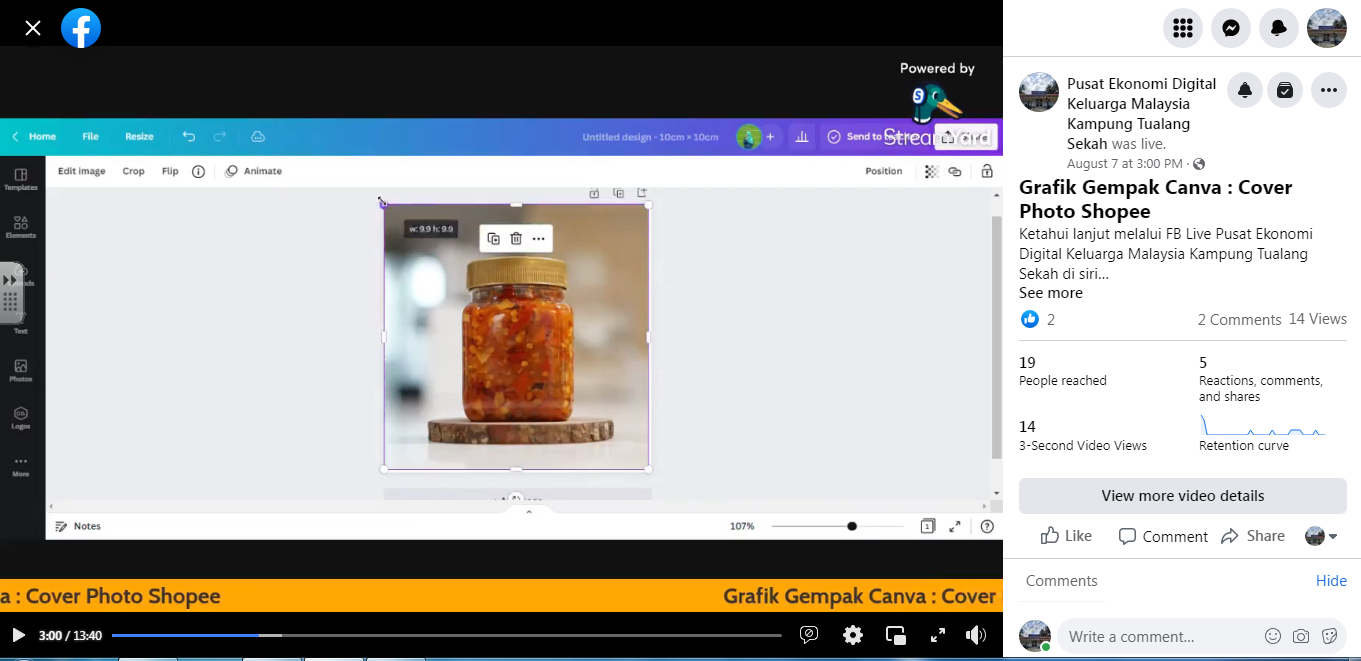The height and width of the screenshot is (661, 1361).
Task: Close the Facebook video viewer
Action: point(33,28)
